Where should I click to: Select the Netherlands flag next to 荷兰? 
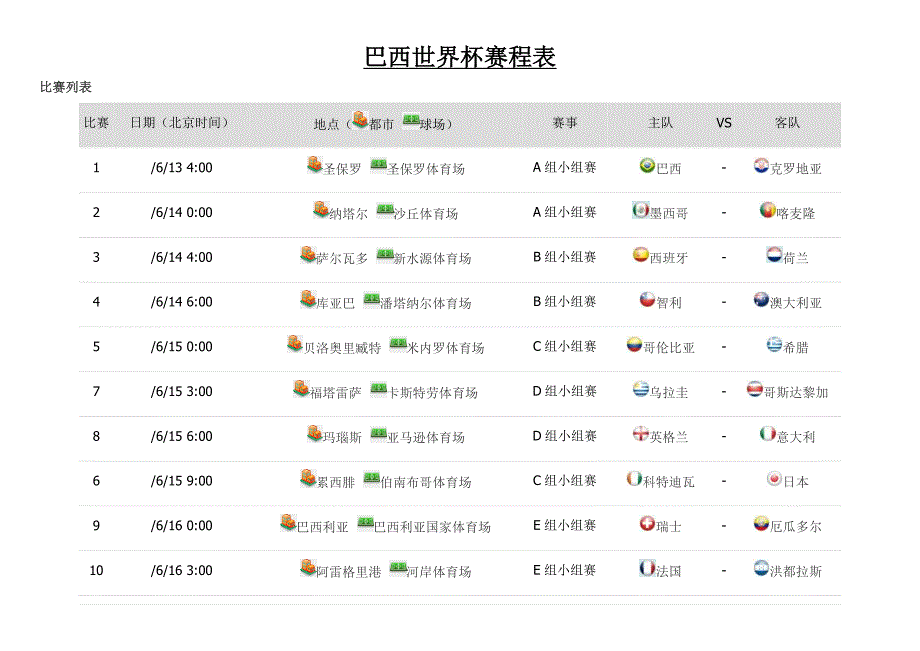[x=773, y=255]
